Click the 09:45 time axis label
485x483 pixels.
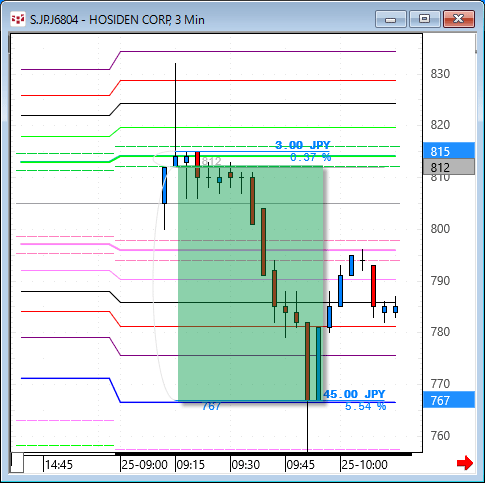tap(300, 464)
